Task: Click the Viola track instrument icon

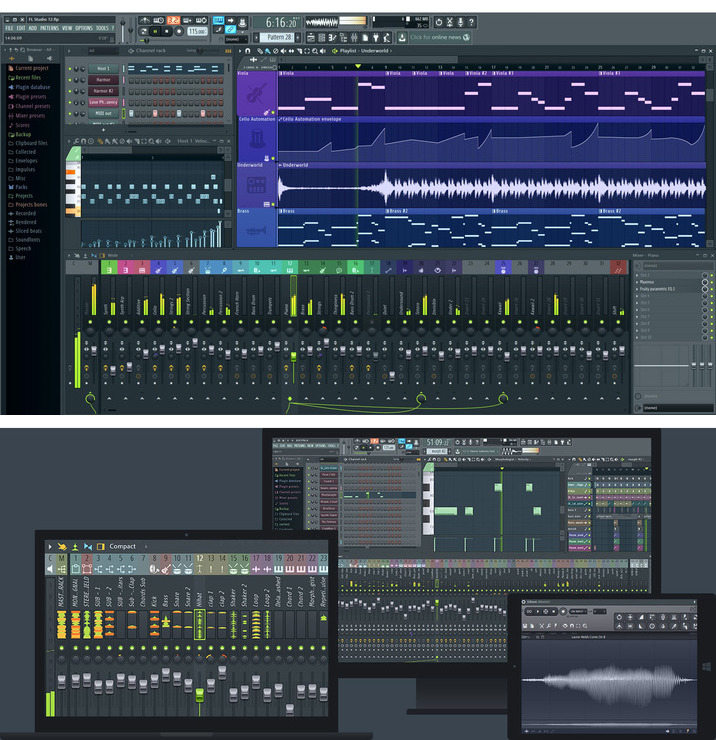Action: click(255, 95)
